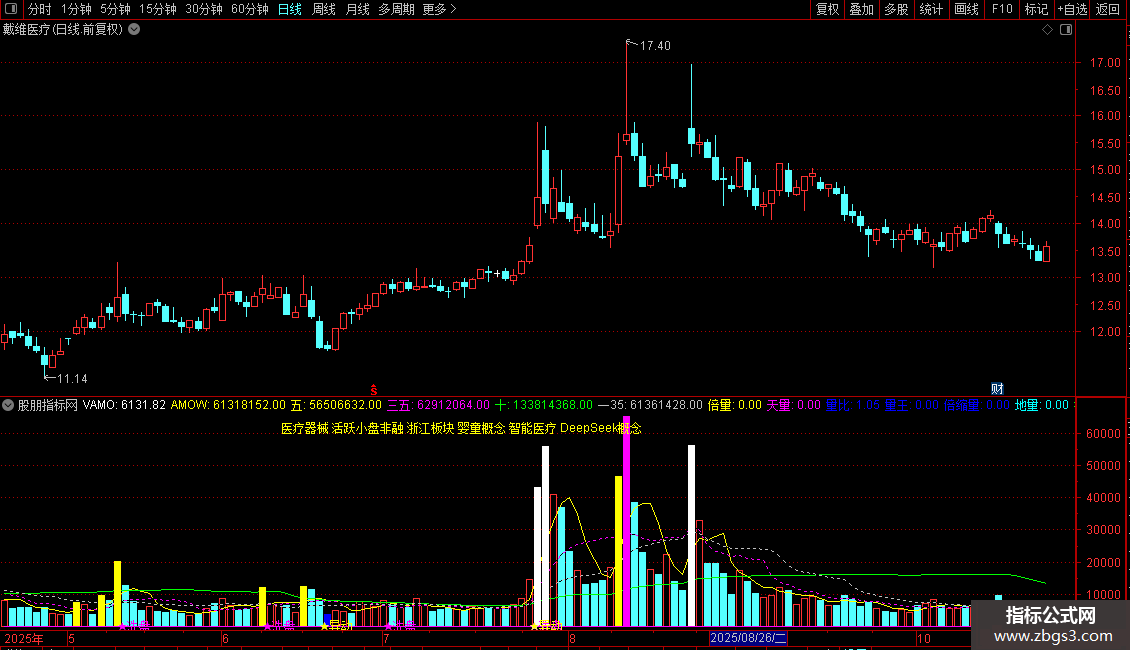1130x650 pixels.
Task: Click the magenta volume bar in August
Action: 626,521
